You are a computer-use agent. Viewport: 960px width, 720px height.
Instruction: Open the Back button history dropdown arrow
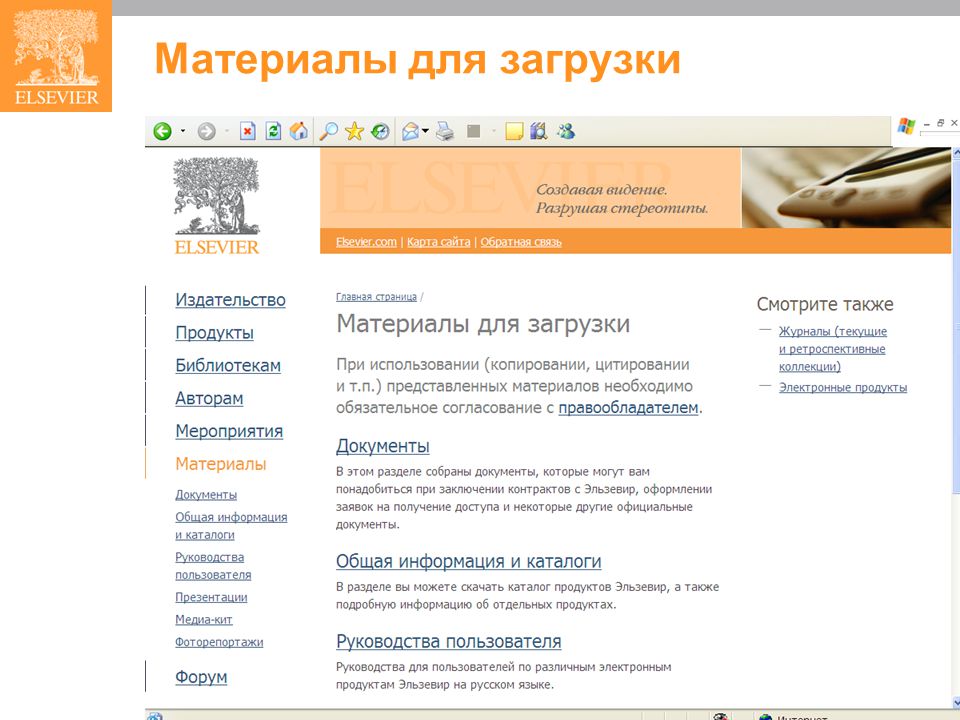[182, 131]
